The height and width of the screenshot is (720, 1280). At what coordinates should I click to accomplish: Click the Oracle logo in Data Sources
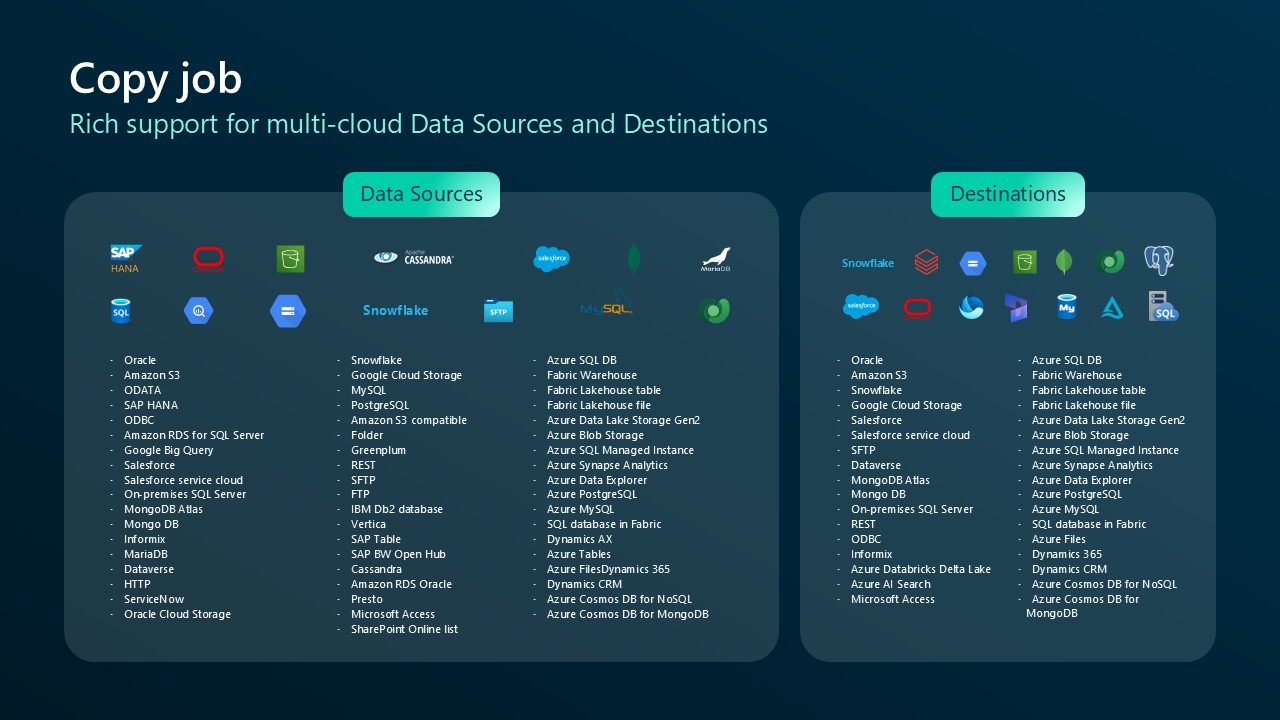coord(208,260)
